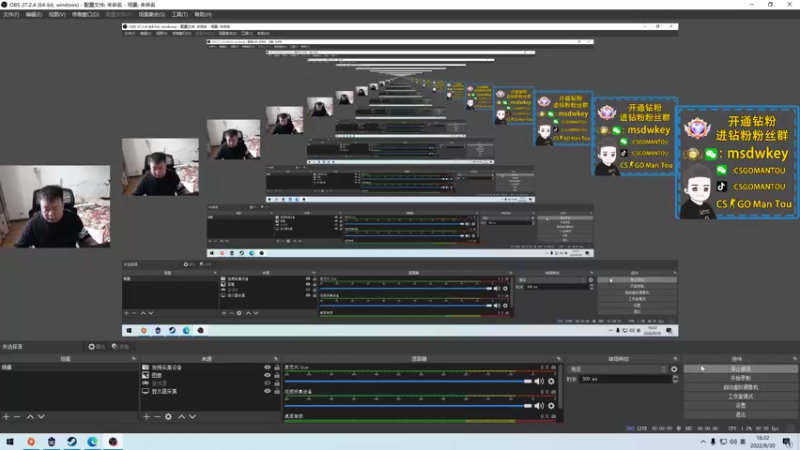
Task: Open the 工具(T) menu
Action: (x=180, y=14)
